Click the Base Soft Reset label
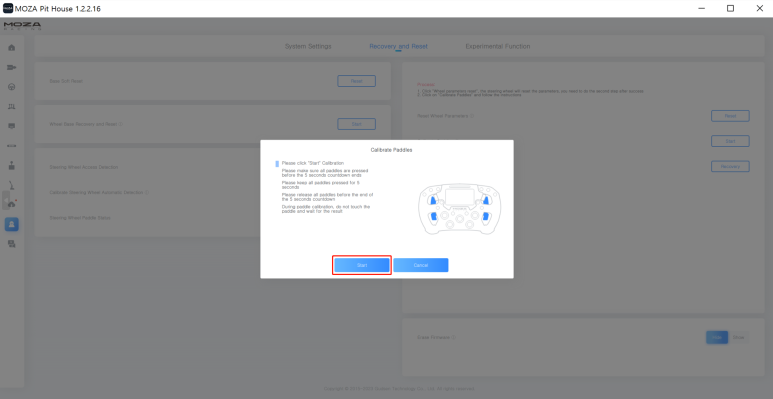The height and width of the screenshot is (399, 773). tap(66, 81)
